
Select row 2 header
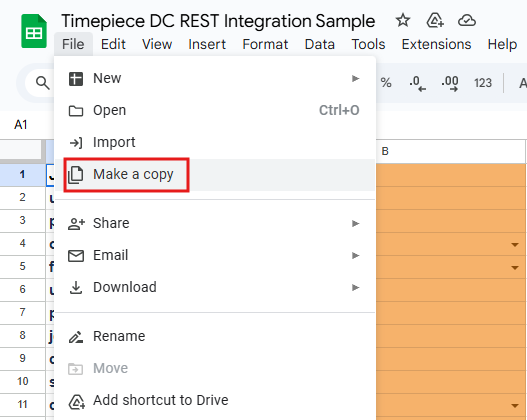tap(22, 198)
